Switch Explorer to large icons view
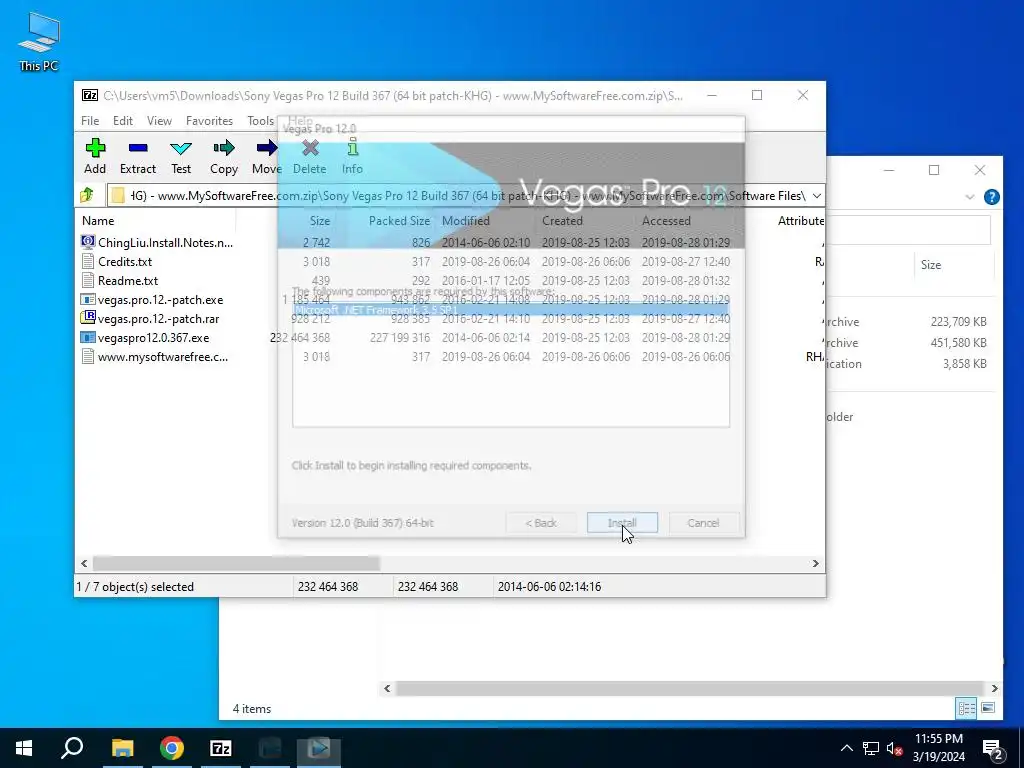The height and width of the screenshot is (768, 1024). click(x=988, y=708)
